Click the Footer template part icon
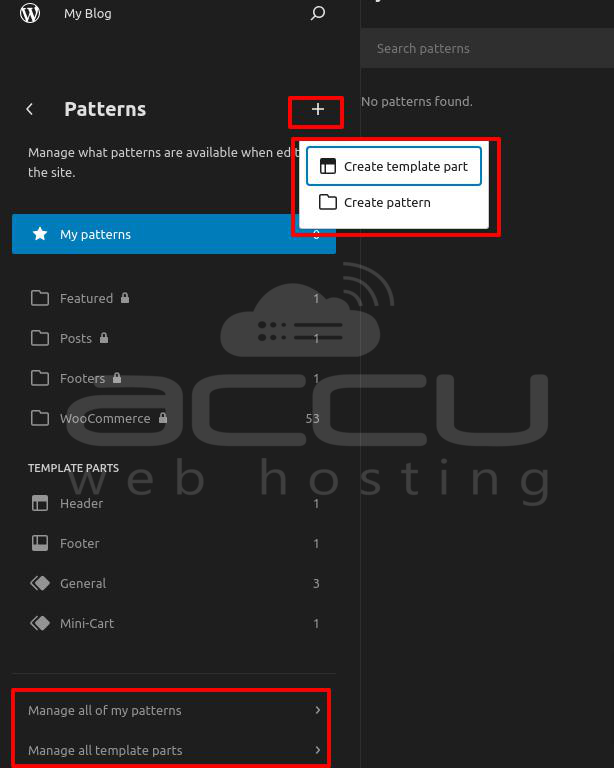Image resolution: width=614 pixels, height=768 pixels. point(40,543)
